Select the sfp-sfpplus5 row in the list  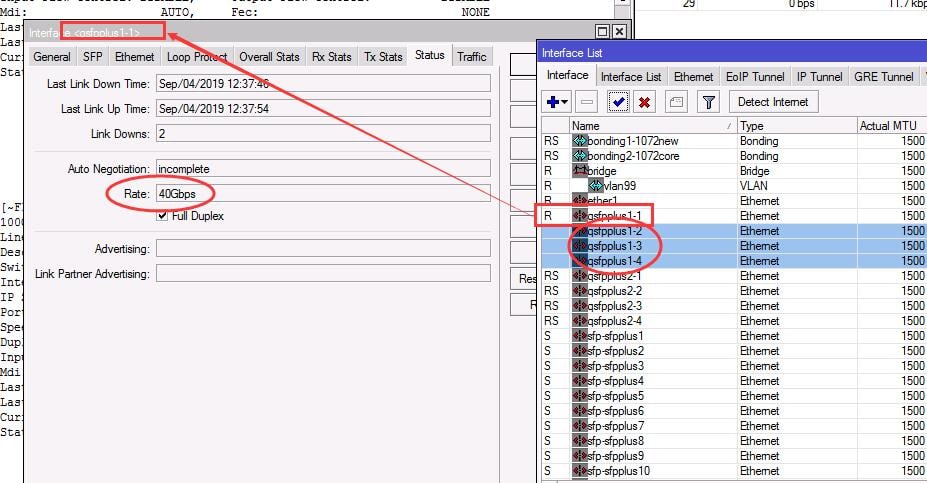(x=734, y=396)
